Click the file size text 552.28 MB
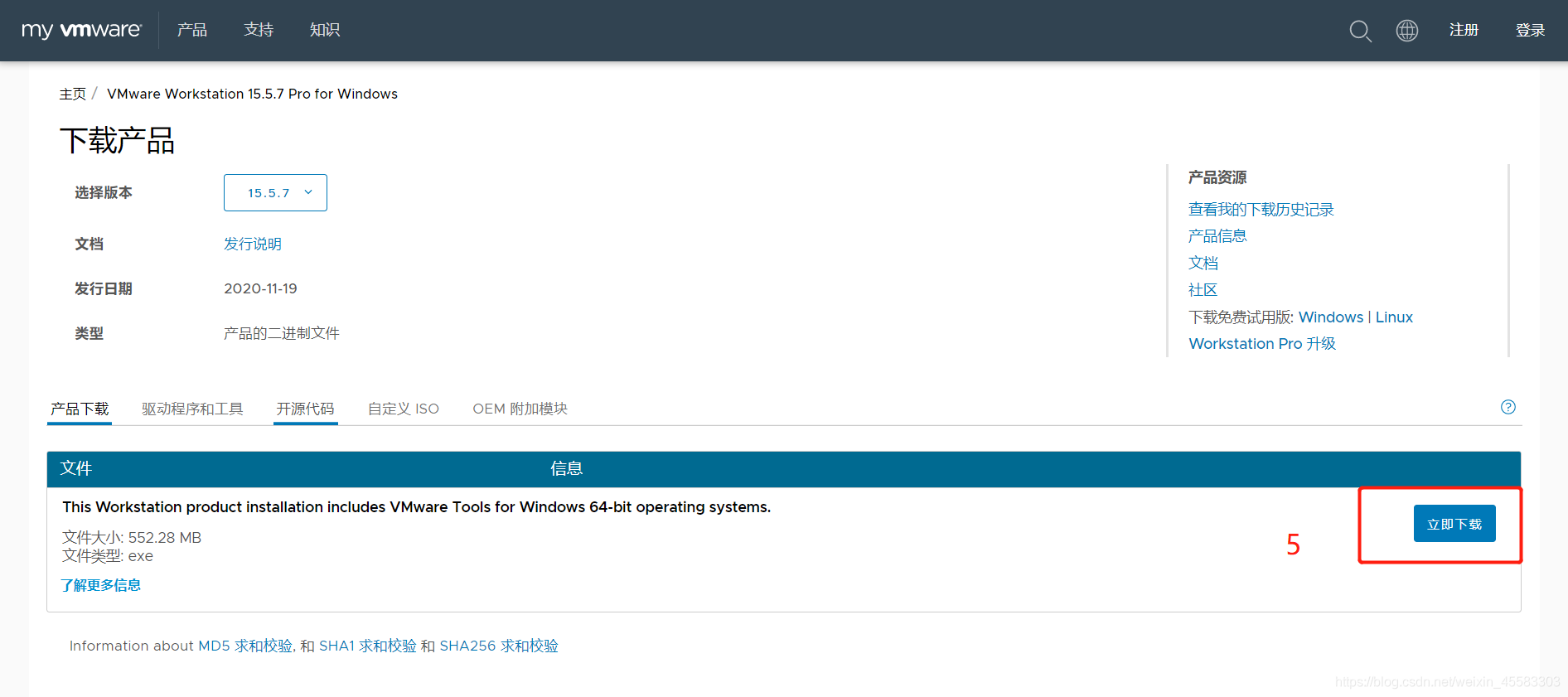This screenshot has width=1568, height=697. tap(165, 537)
